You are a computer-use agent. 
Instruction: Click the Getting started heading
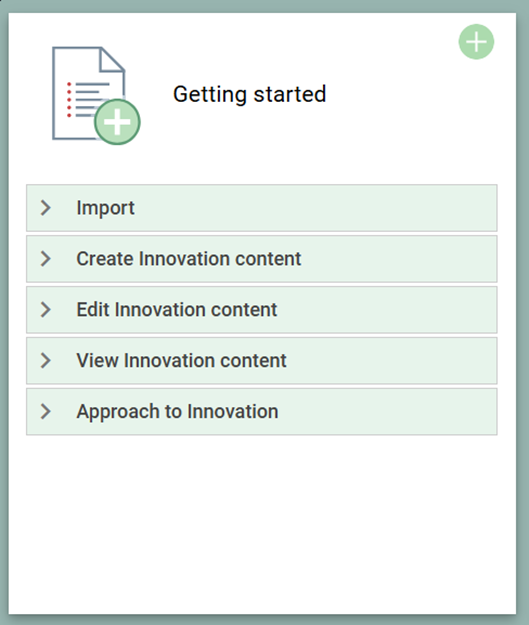click(250, 95)
